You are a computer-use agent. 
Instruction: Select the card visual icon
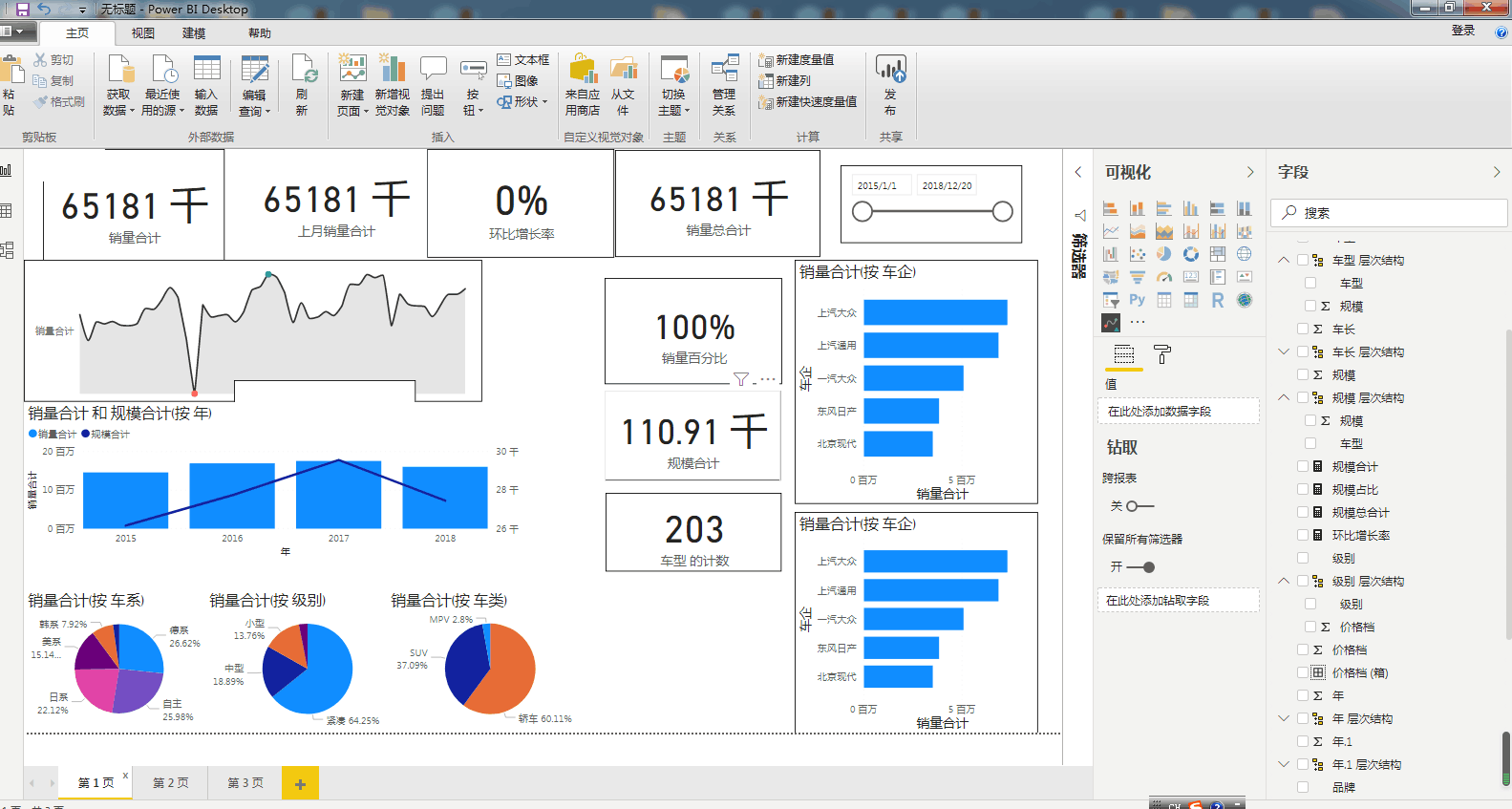pos(1190,277)
